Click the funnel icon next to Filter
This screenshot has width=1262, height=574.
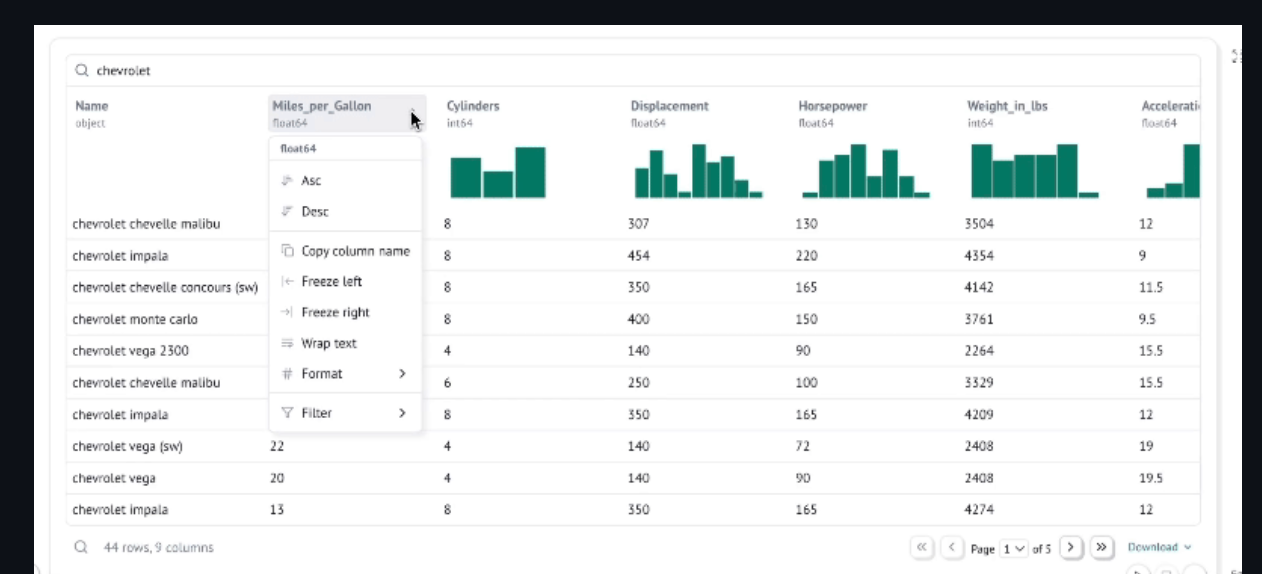pos(287,413)
